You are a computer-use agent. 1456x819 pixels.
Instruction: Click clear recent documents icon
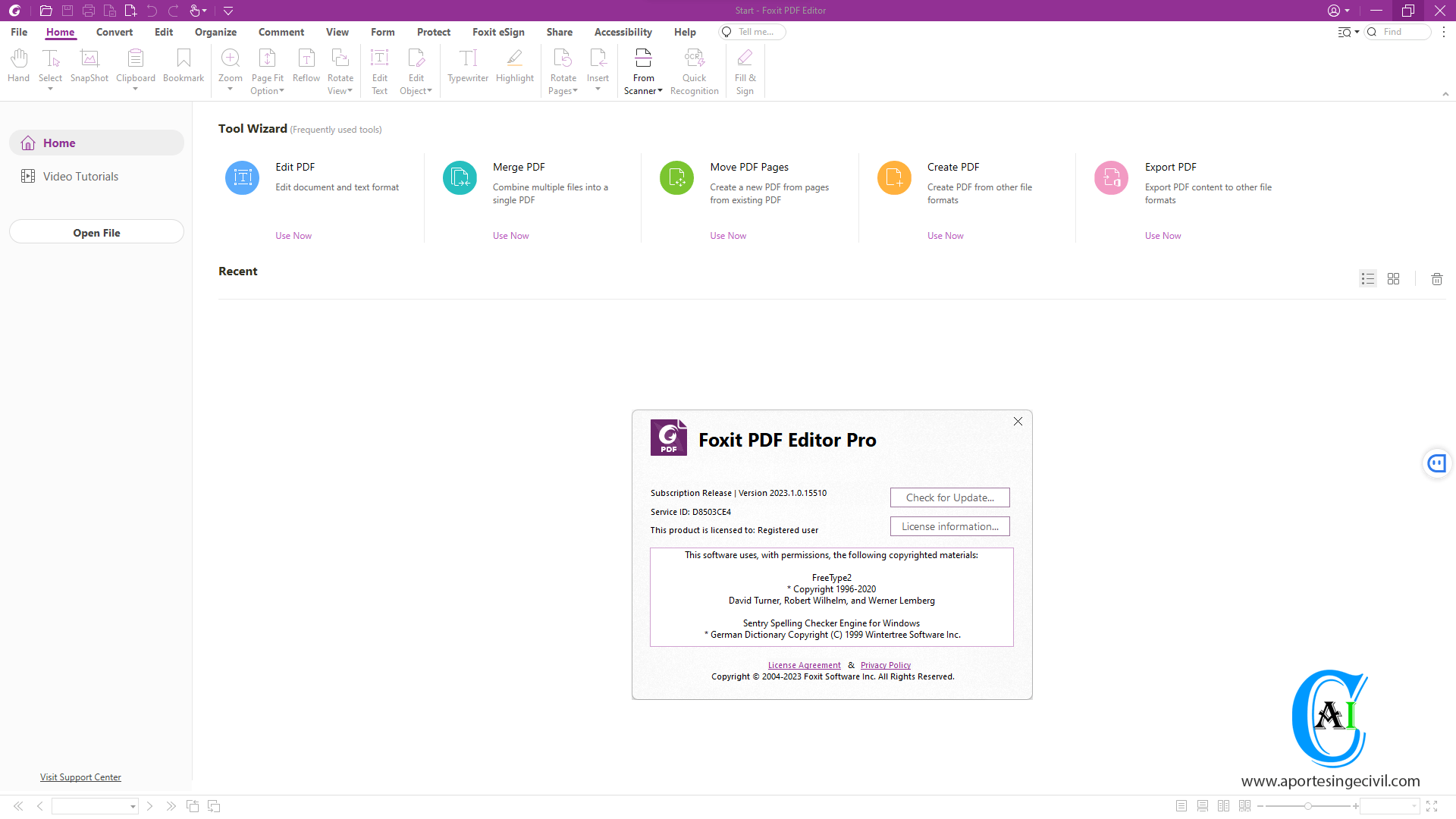(1436, 278)
